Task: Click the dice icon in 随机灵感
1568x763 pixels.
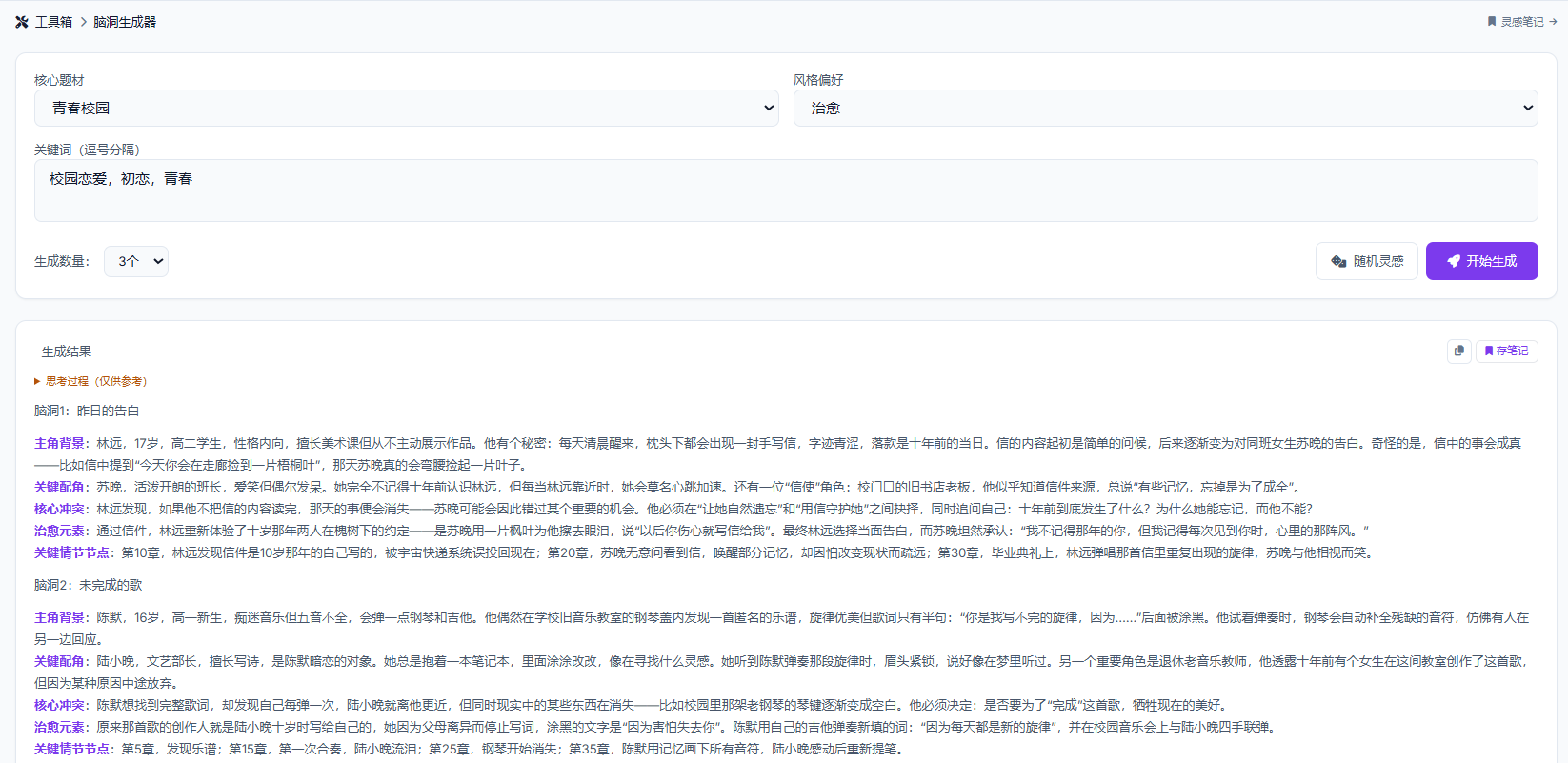Action: (1338, 261)
